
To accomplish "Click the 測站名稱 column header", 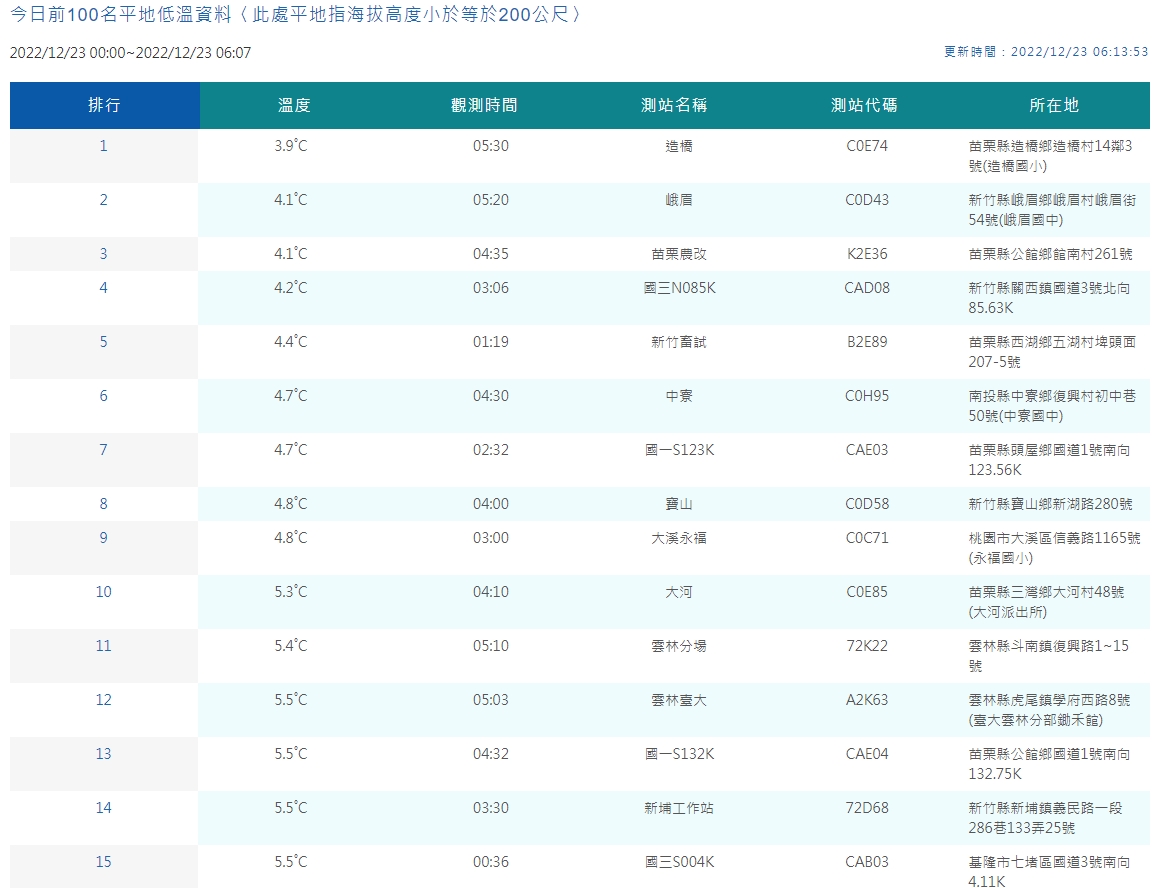I will pyautogui.click(x=674, y=105).
